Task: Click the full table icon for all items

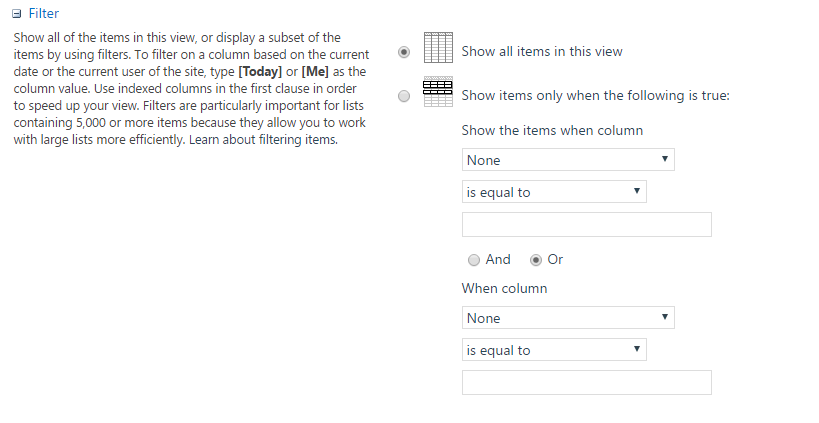Action: pos(438,48)
